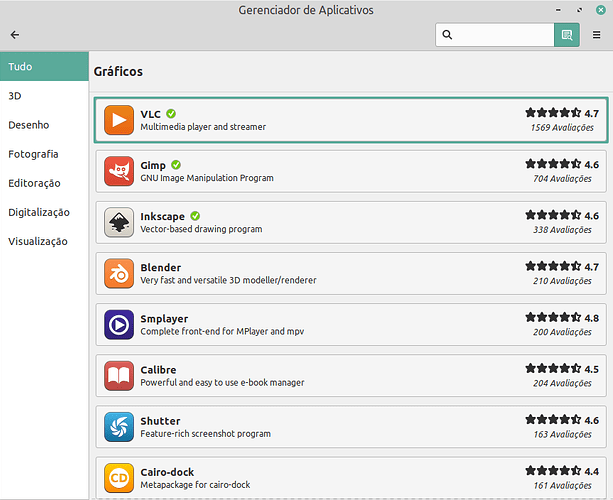Go back with the left arrow button
613x500 pixels.
click(15, 35)
